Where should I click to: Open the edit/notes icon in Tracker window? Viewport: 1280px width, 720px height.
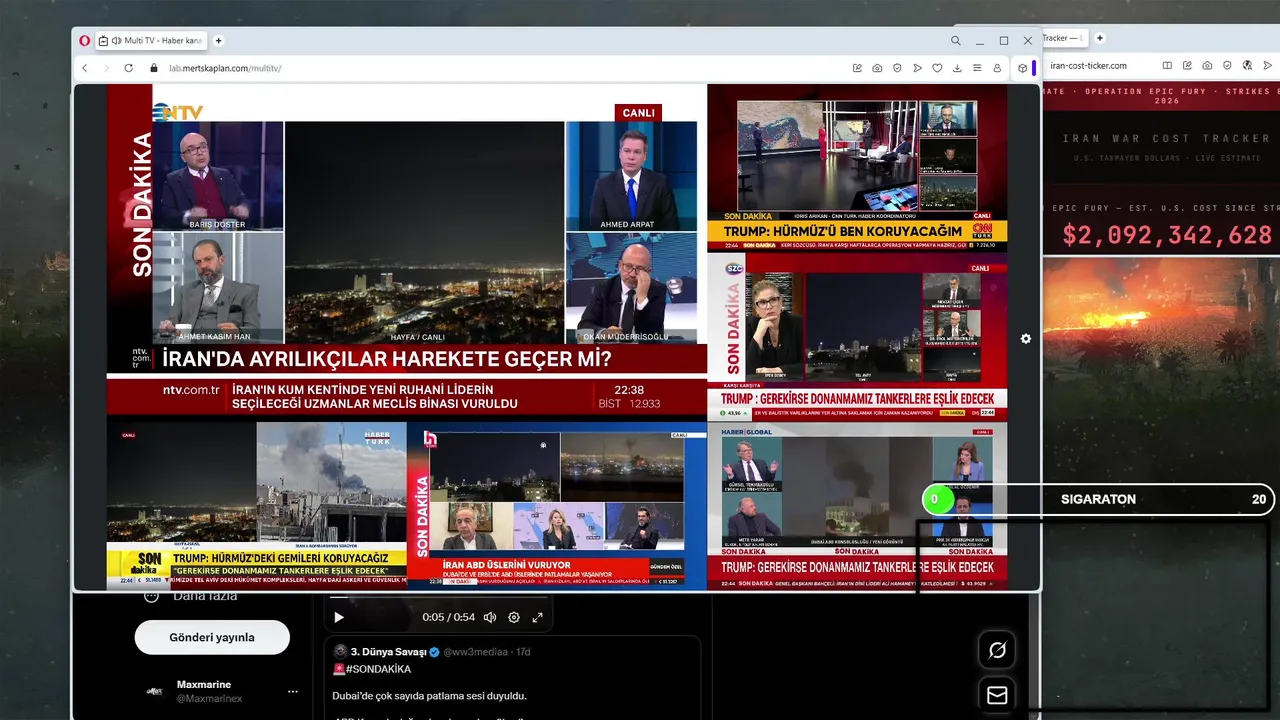[x=1187, y=65]
